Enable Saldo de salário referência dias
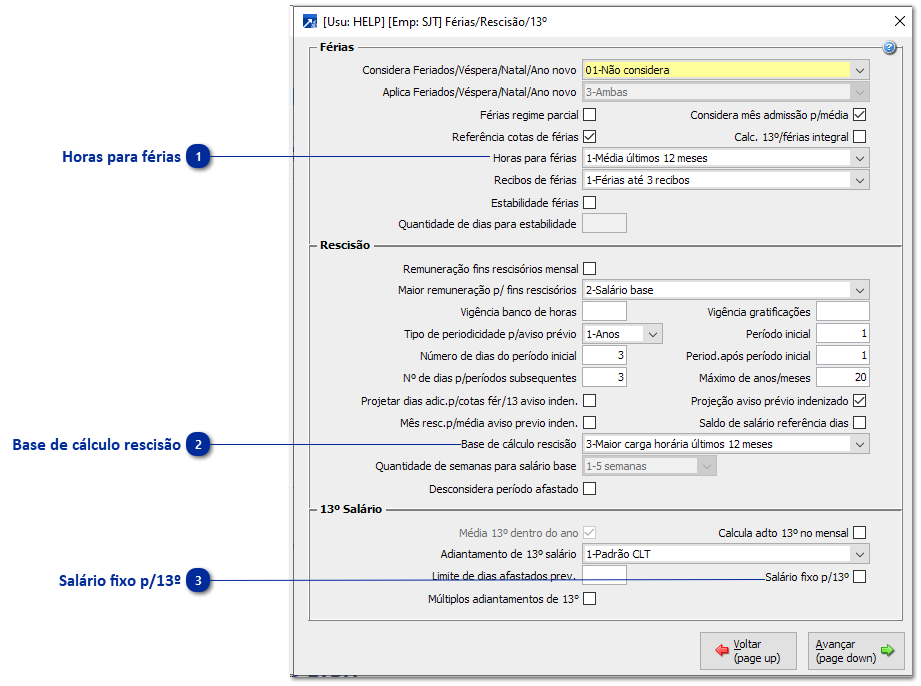This screenshot has width=921, height=686. tap(859, 422)
